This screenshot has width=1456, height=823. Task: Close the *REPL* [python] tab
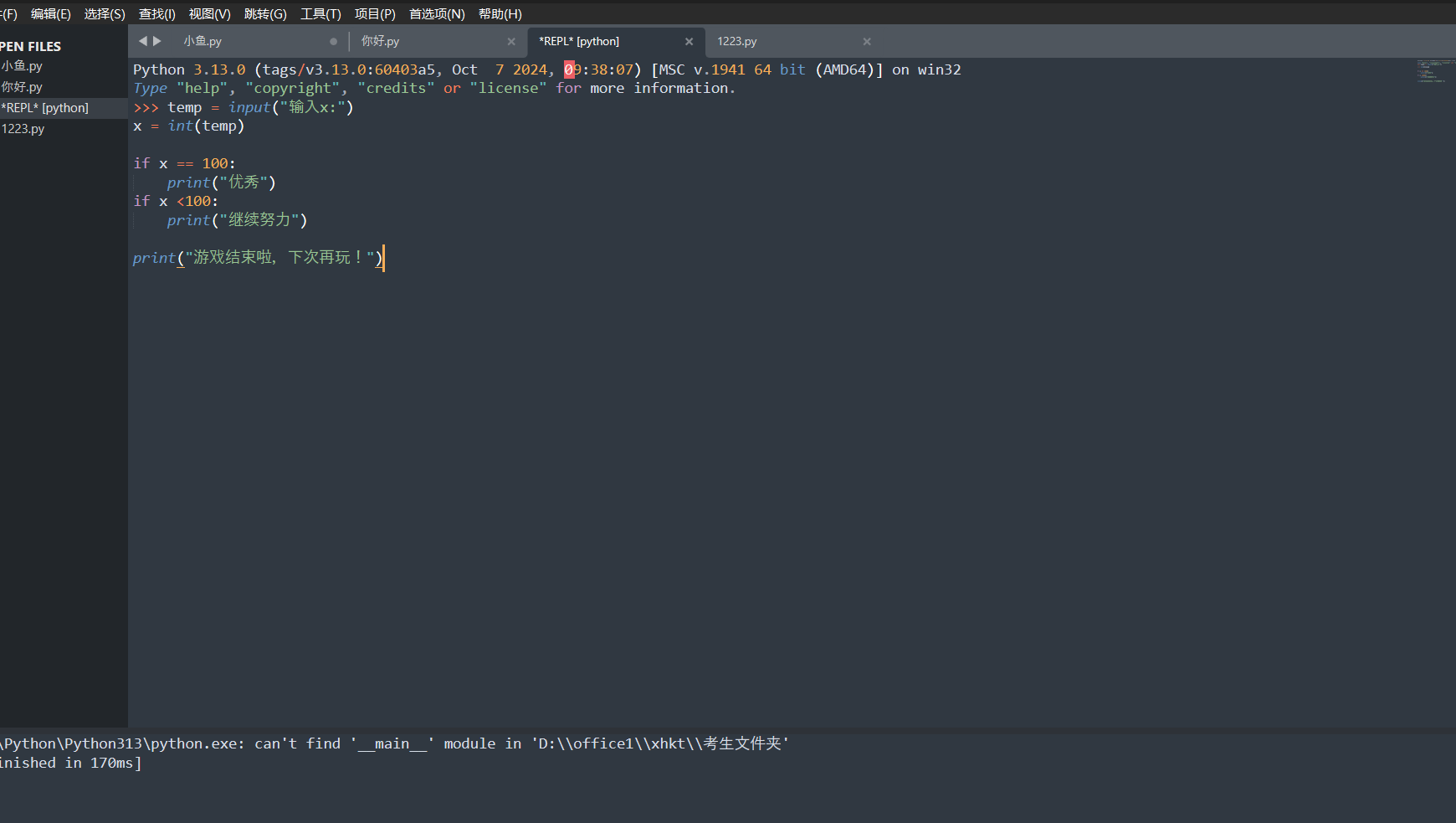pyautogui.click(x=690, y=41)
